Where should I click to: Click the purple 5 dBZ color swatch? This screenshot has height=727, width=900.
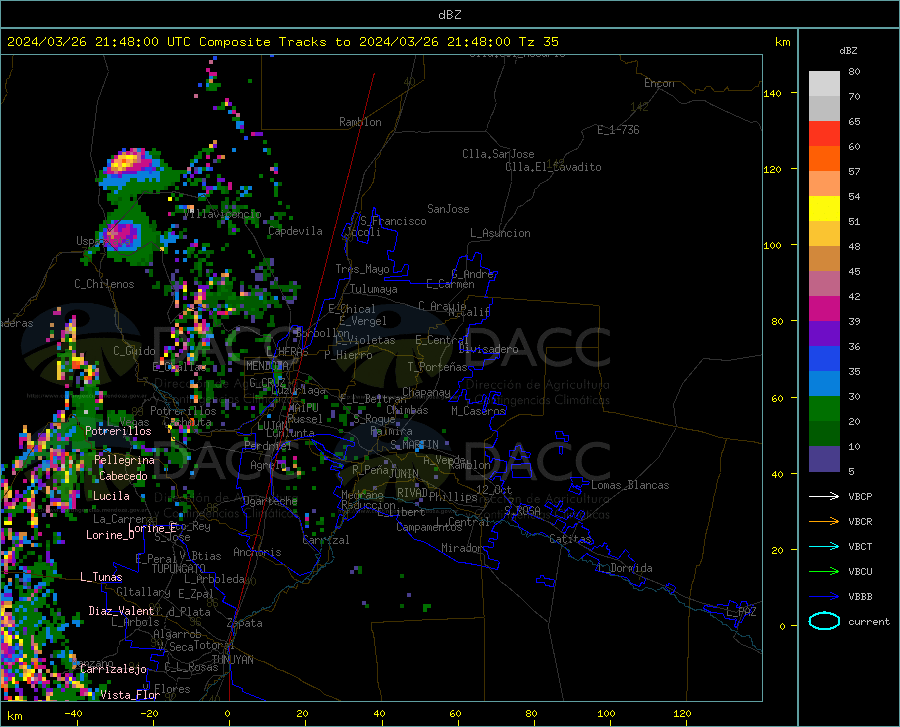pyautogui.click(x=824, y=459)
